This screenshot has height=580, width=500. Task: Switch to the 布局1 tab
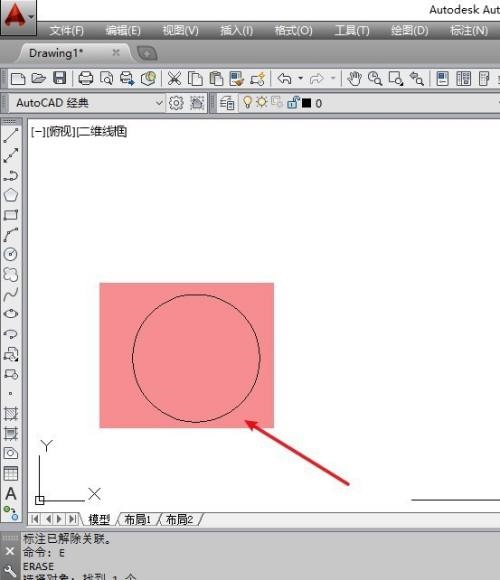[x=138, y=520]
